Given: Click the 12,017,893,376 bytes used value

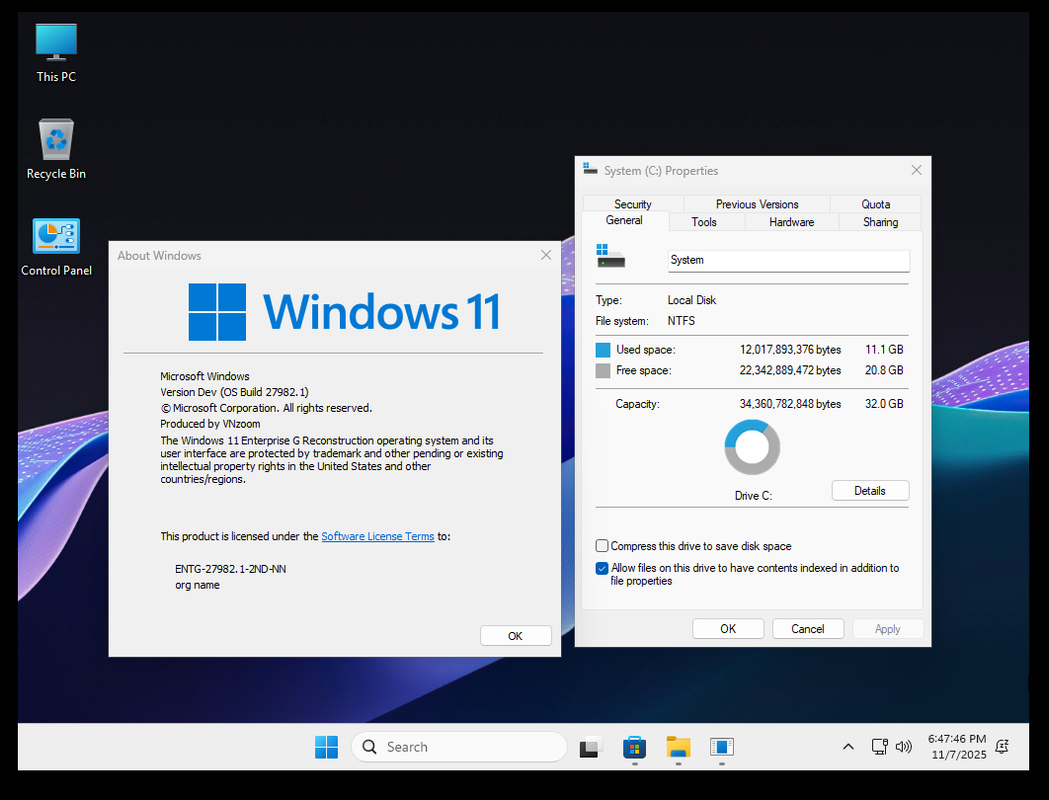Looking at the screenshot, I should [x=790, y=350].
